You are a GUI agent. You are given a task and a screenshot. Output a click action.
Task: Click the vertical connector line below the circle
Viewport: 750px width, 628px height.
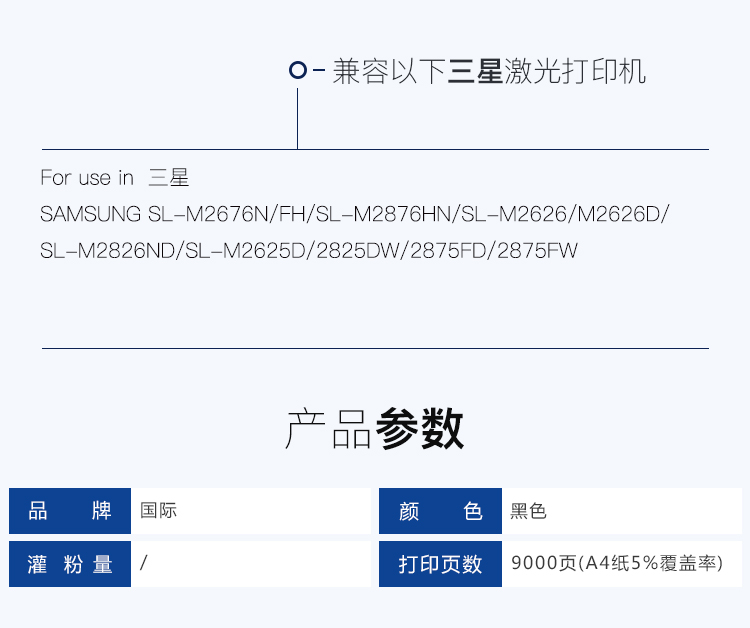click(297, 118)
